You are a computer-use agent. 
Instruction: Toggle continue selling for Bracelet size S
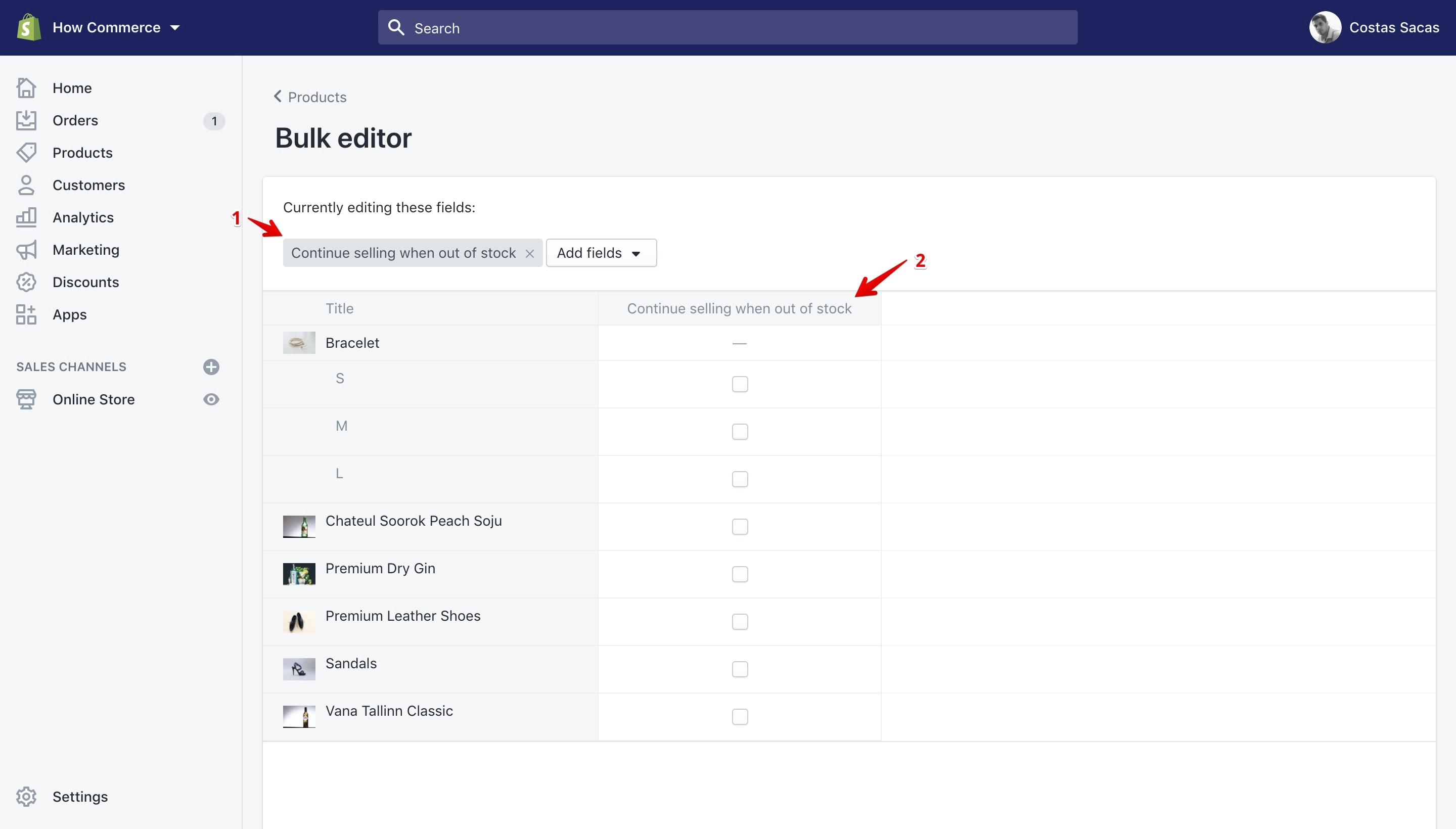click(740, 384)
